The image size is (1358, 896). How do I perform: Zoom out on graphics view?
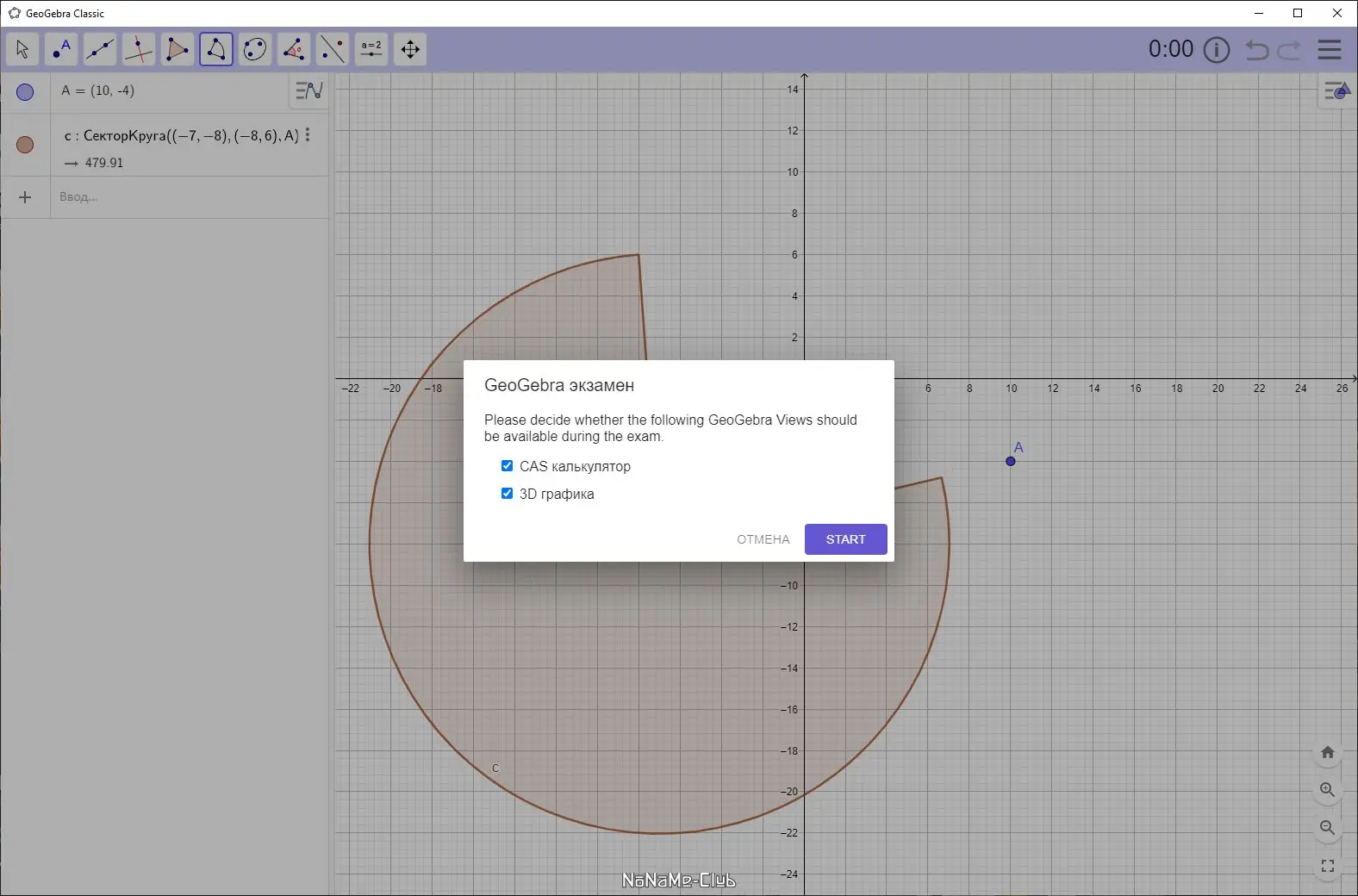(x=1328, y=828)
